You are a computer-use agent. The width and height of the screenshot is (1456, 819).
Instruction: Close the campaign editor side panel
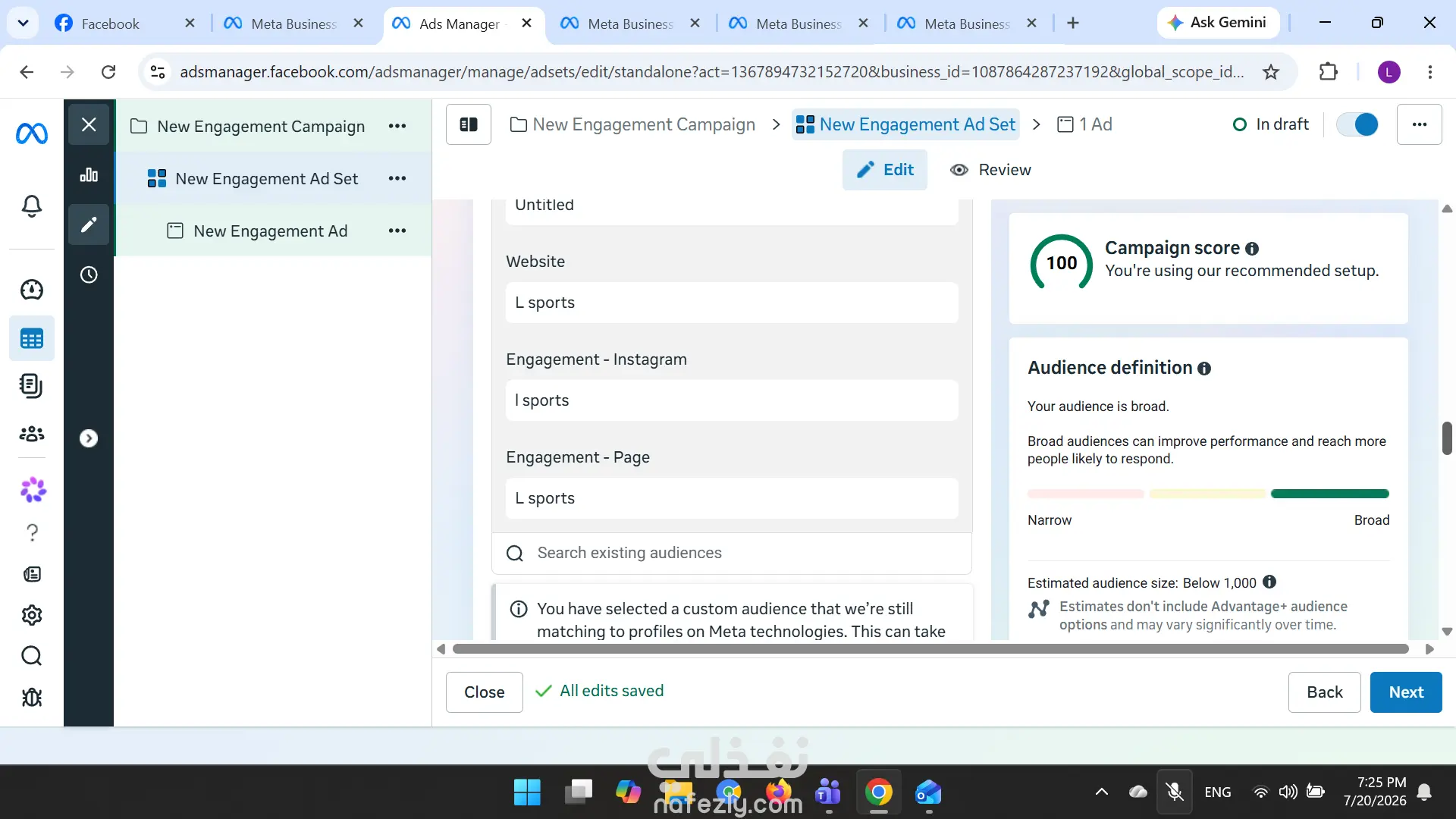pyautogui.click(x=89, y=124)
